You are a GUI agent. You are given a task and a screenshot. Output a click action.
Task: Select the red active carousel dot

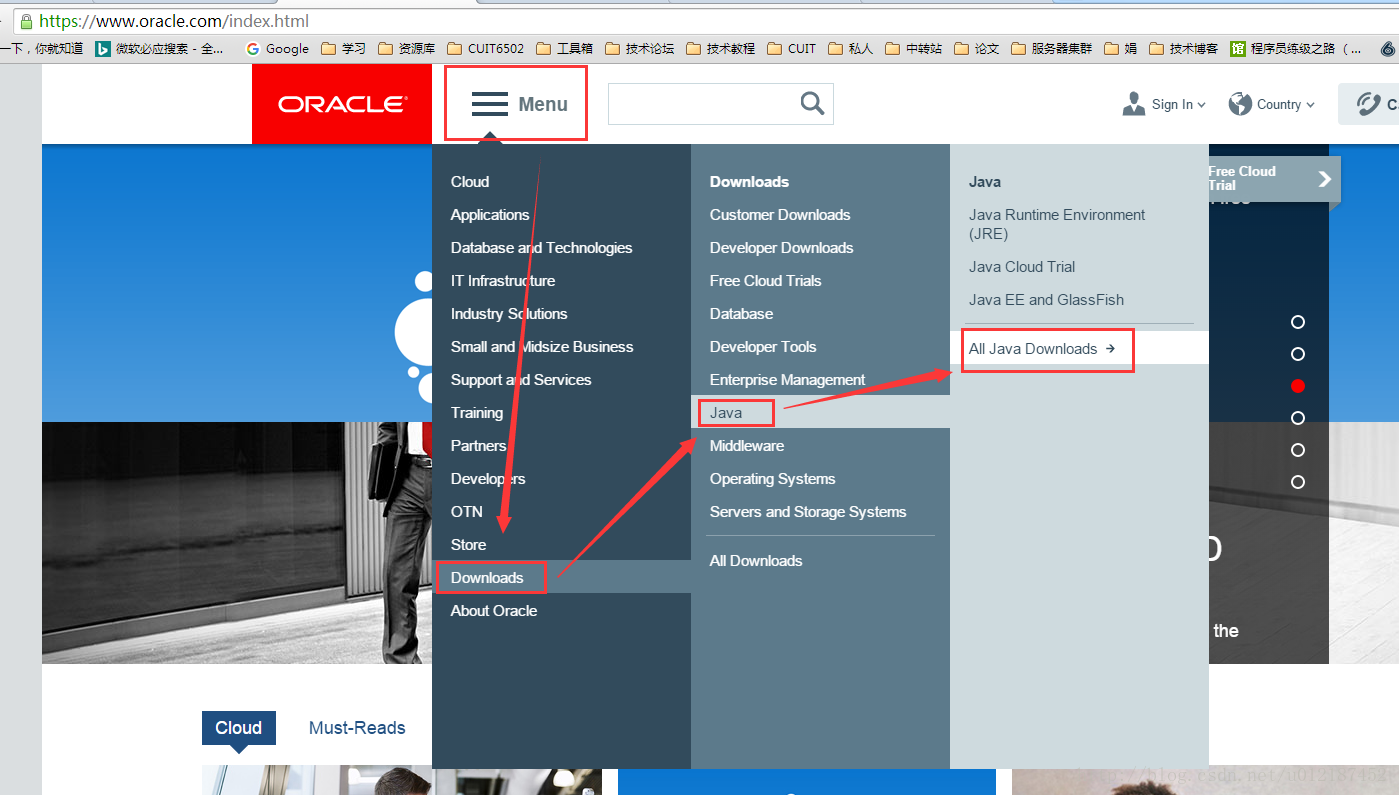pos(1298,386)
